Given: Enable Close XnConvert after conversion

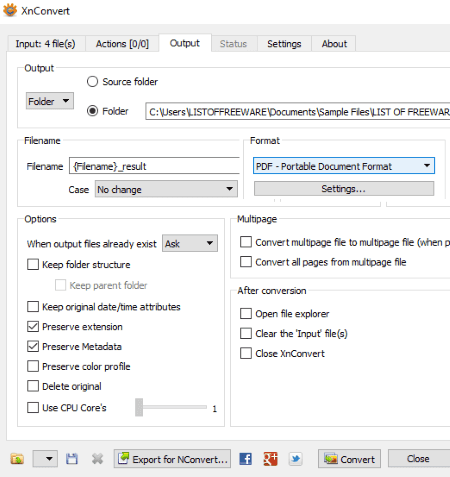Looking at the screenshot, I should click(x=246, y=353).
